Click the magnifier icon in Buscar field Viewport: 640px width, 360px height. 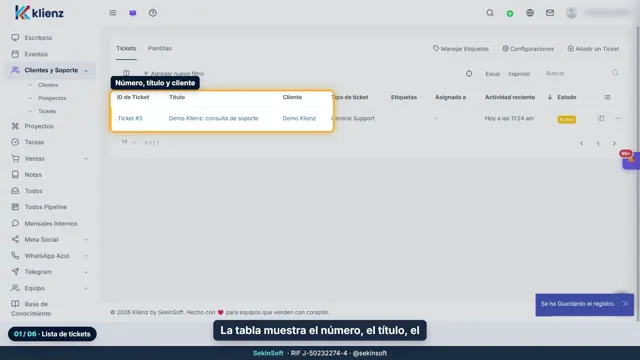tap(615, 73)
